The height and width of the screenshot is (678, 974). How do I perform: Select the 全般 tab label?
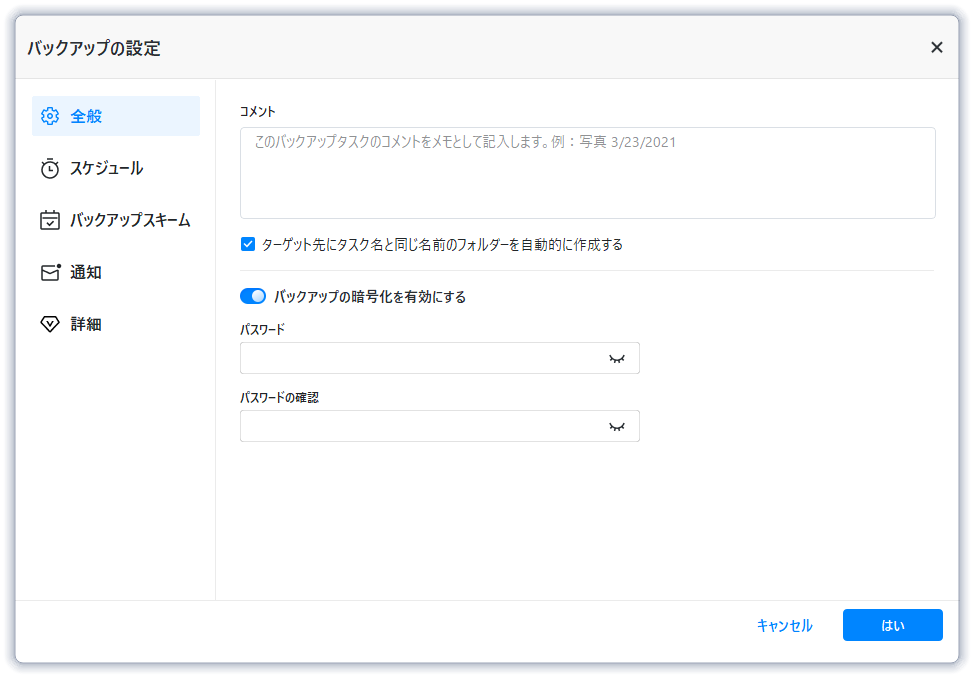(86, 116)
